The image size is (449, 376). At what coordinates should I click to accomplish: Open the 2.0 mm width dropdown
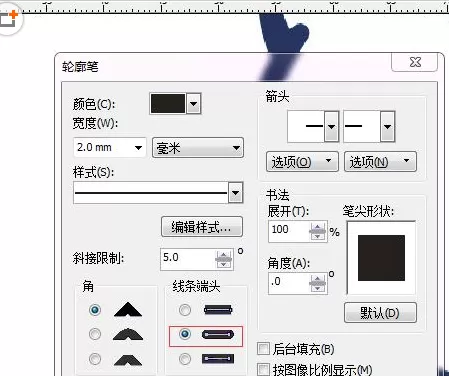click(x=138, y=148)
